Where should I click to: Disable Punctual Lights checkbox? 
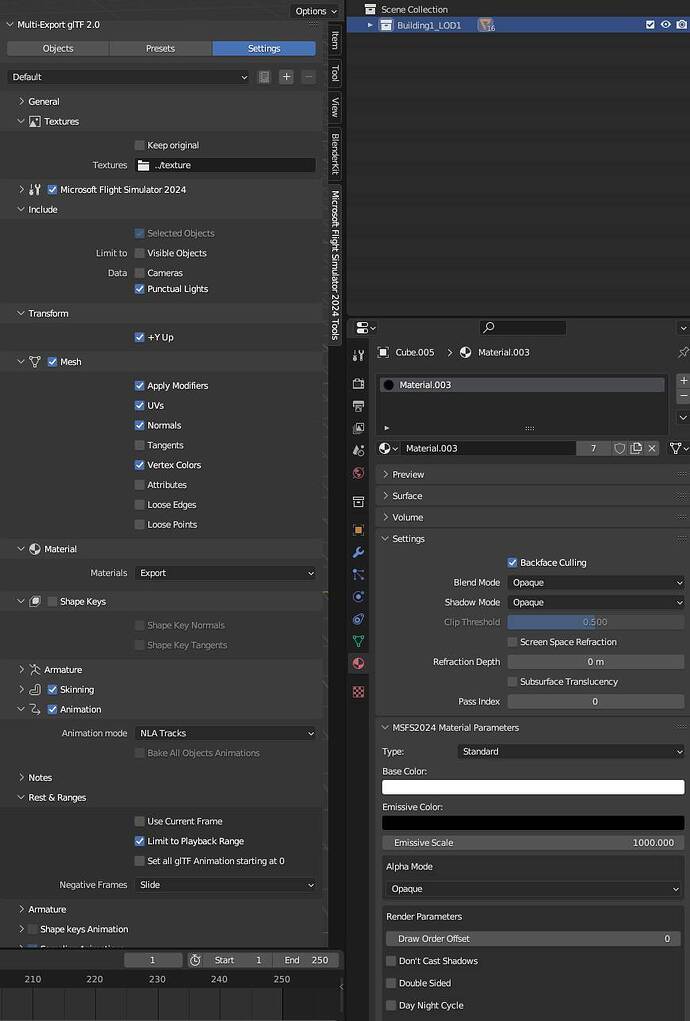tap(139, 289)
